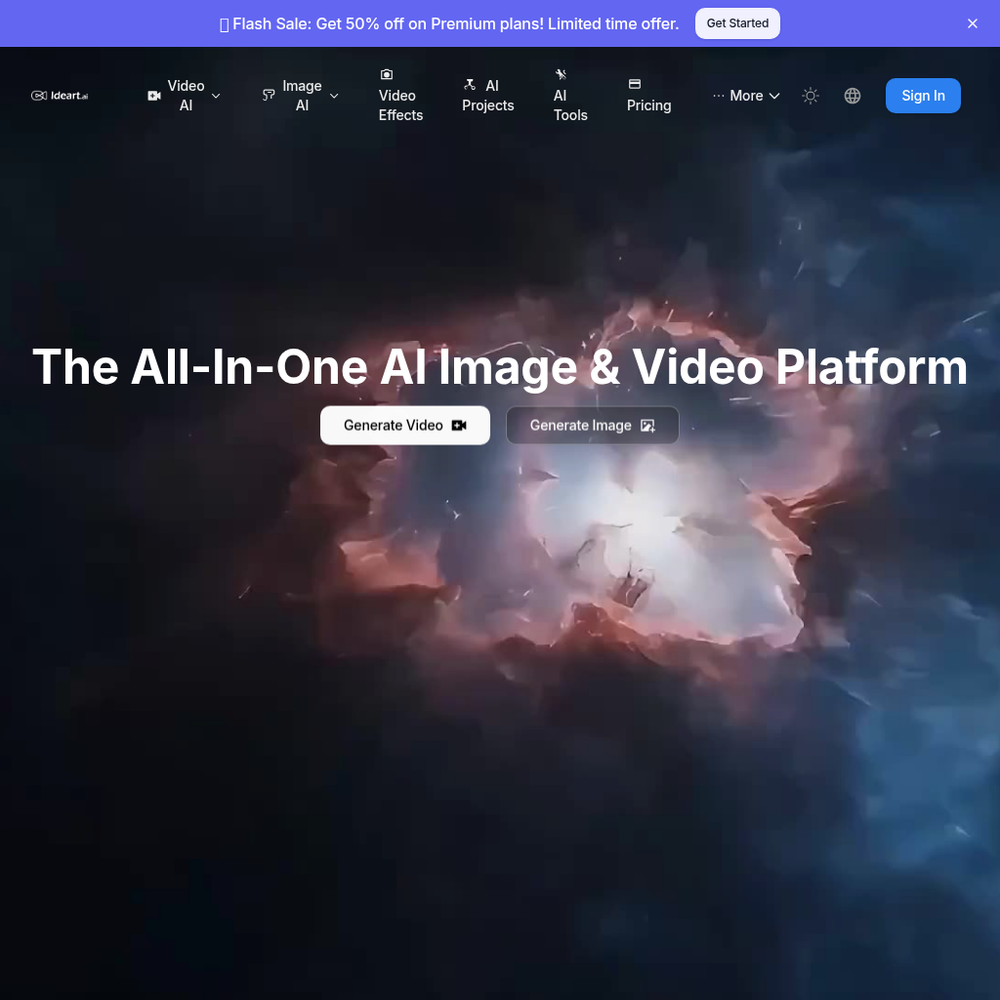
Task: Click the Sign In button
Action: pyautogui.click(x=923, y=96)
